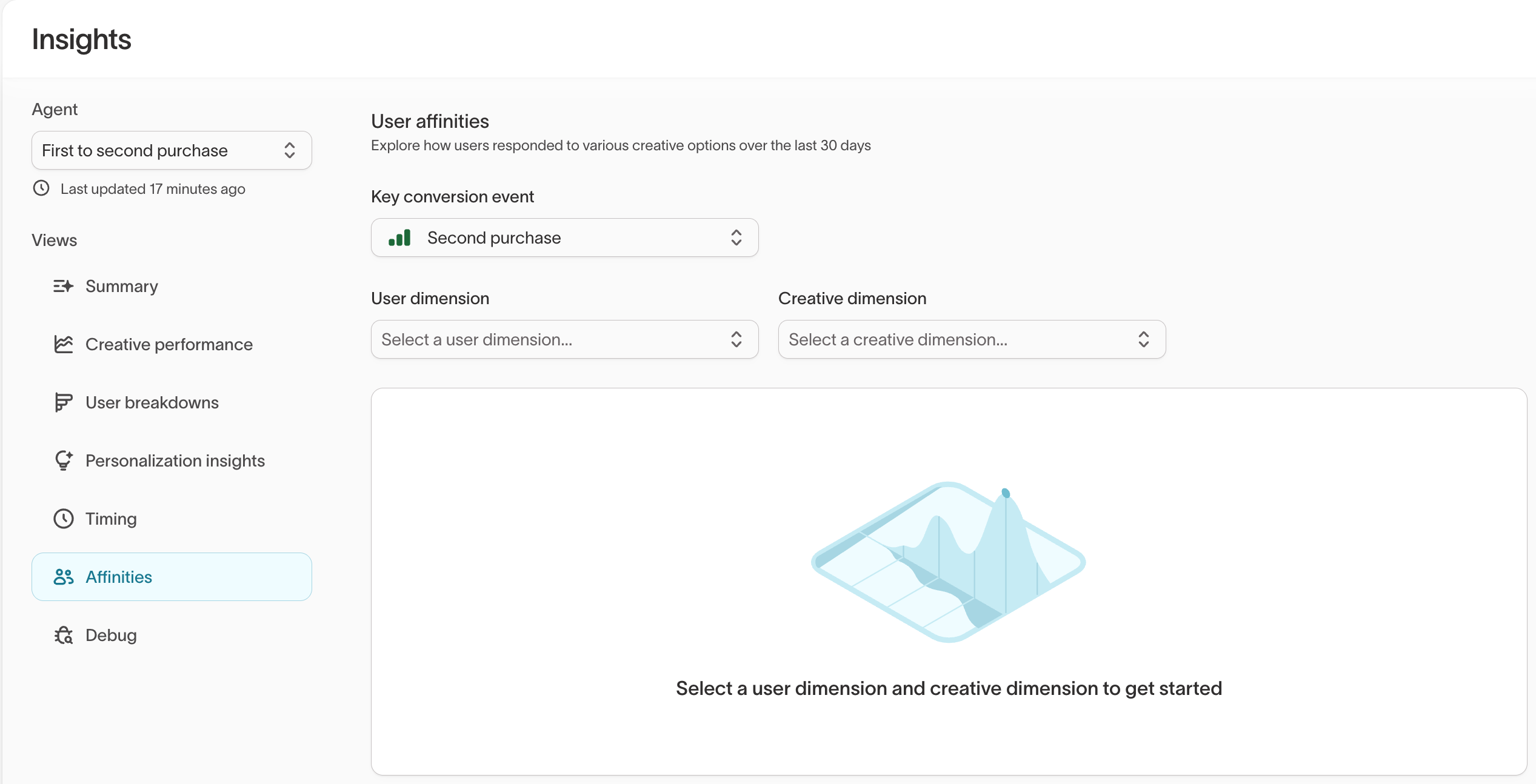The height and width of the screenshot is (784, 1536).
Task: Click the Insights page heading
Action: pos(81,39)
